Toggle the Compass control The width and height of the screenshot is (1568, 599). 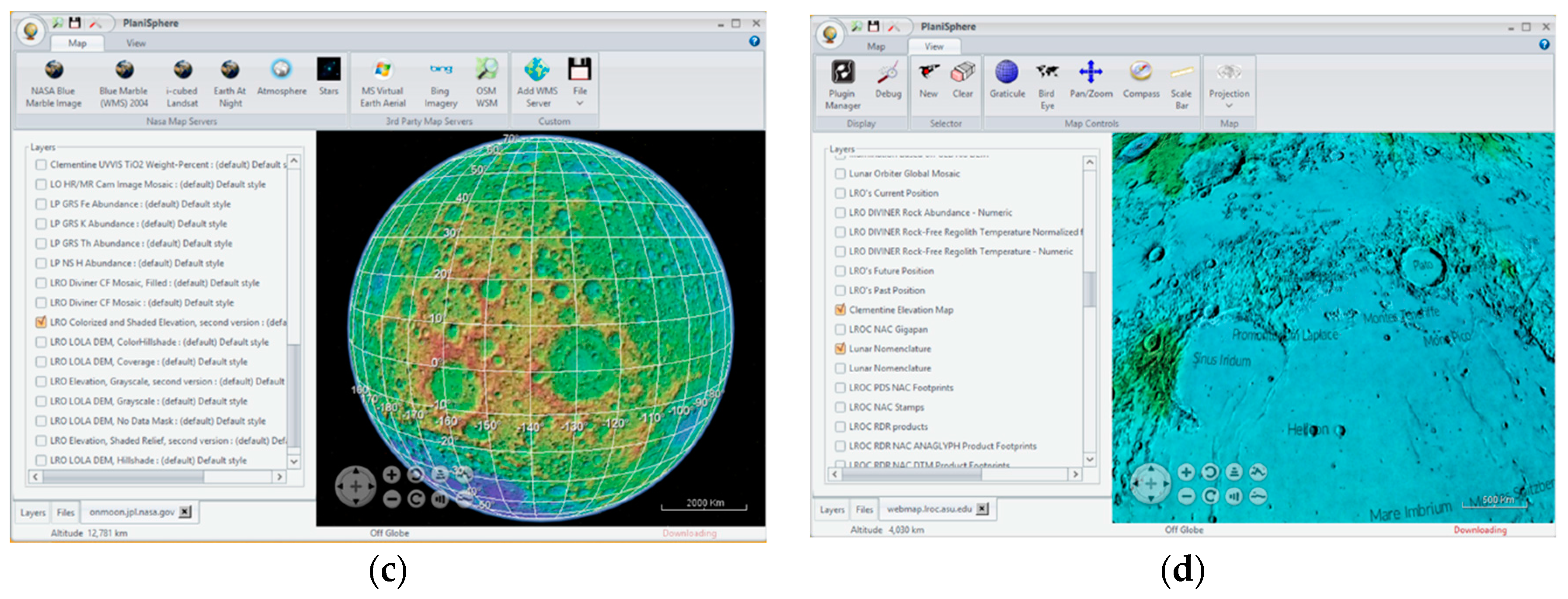1141,80
